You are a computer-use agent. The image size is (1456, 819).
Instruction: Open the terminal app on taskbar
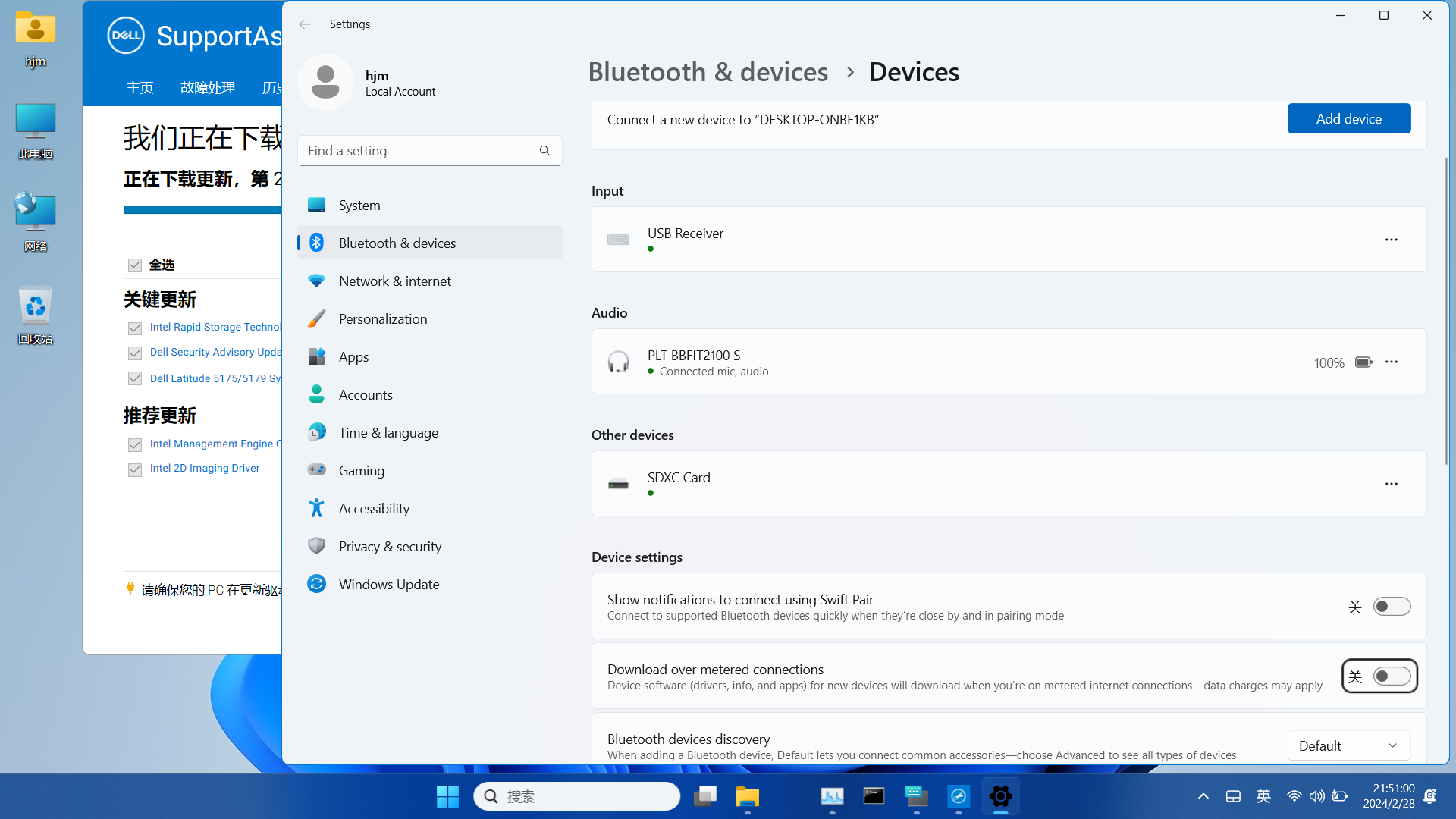point(874,796)
